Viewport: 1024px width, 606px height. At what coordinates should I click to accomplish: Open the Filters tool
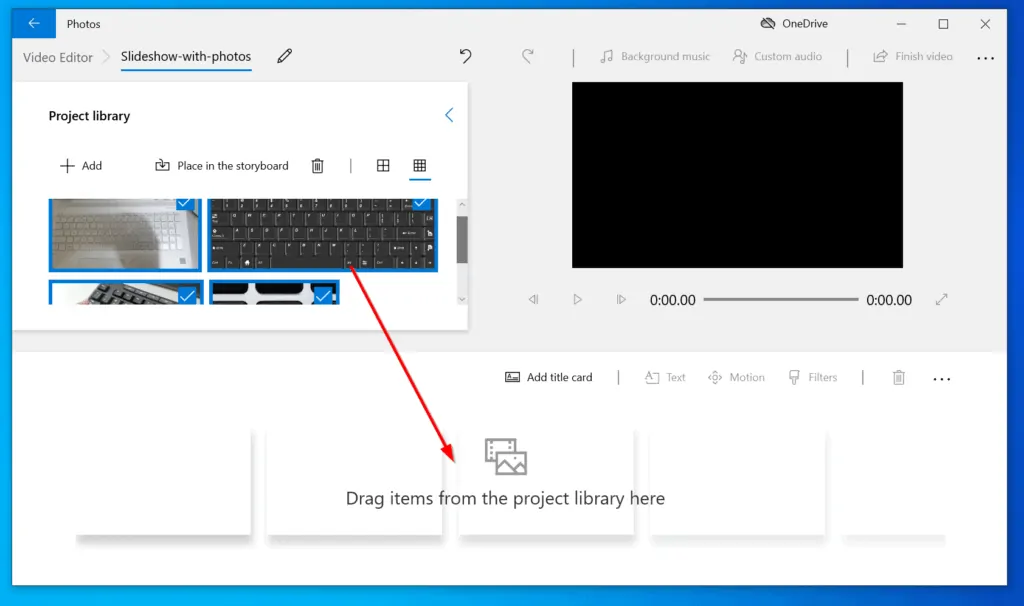[x=812, y=377]
